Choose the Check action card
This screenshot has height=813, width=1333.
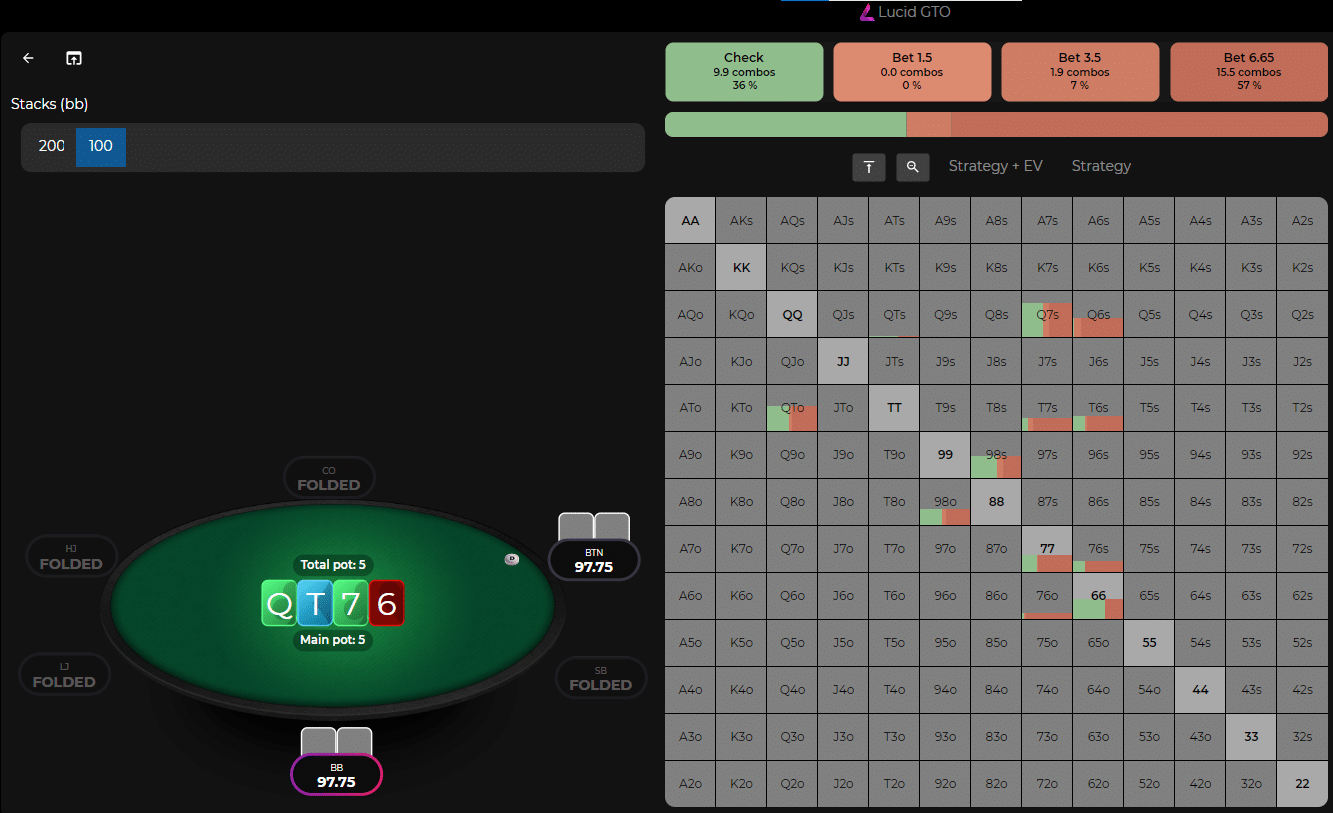(x=744, y=72)
